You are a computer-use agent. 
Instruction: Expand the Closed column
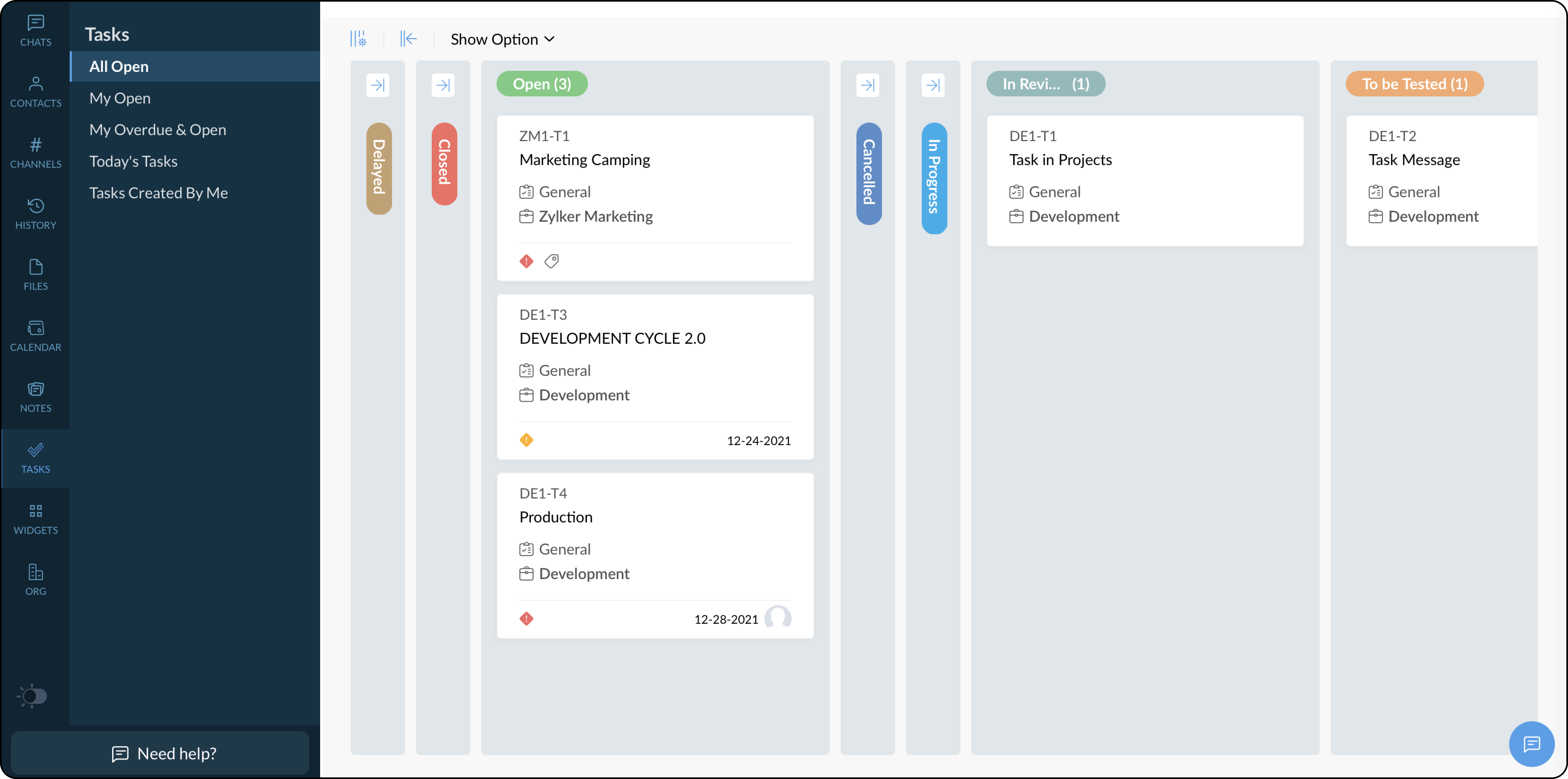443,85
